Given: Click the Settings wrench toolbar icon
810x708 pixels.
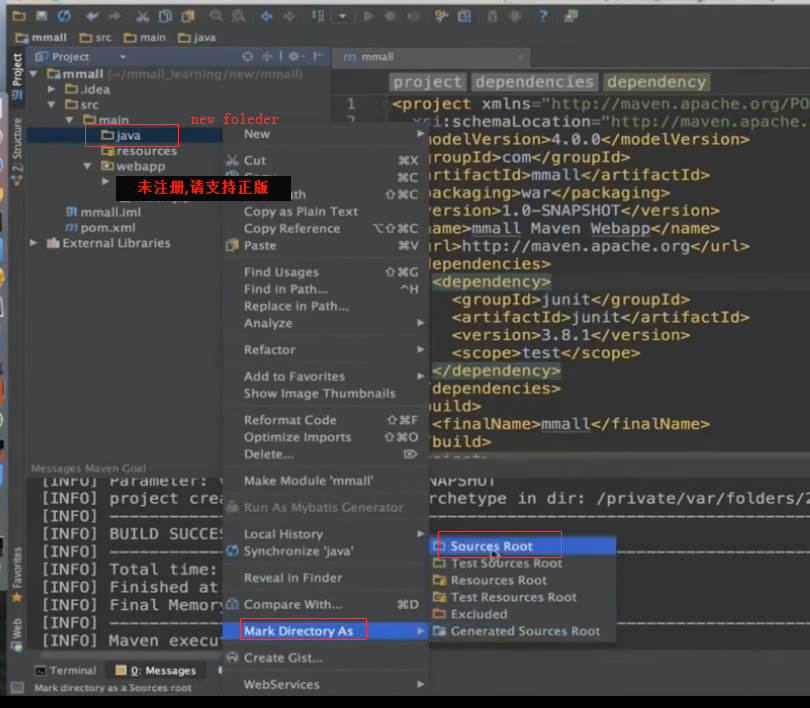Looking at the screenshot, I should [441, 17].
